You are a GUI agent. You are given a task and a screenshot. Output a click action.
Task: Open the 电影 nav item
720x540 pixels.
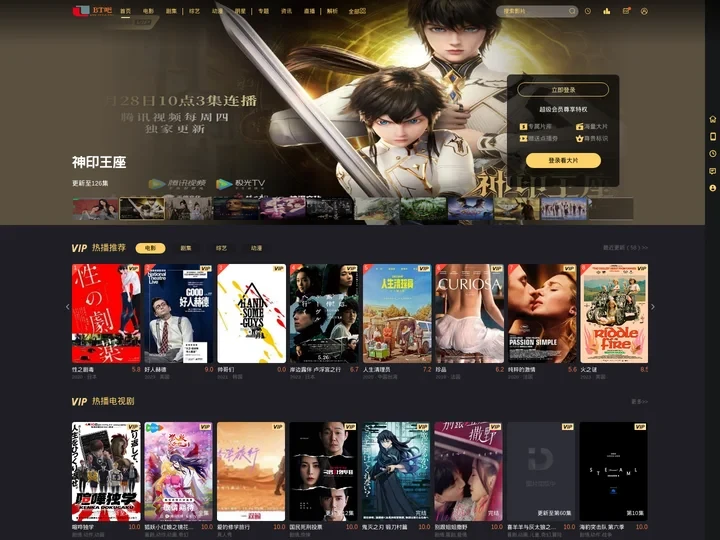pos(148,11)
